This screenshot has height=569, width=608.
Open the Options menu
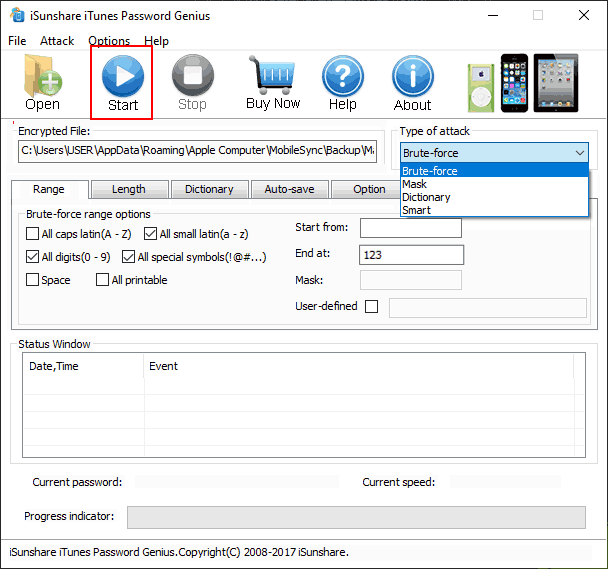[109, 41]
